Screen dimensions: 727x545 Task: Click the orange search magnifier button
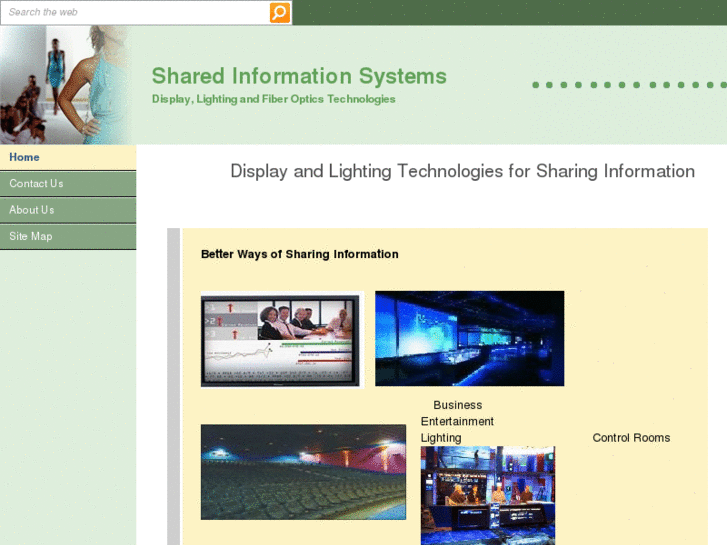click(280, 13)
